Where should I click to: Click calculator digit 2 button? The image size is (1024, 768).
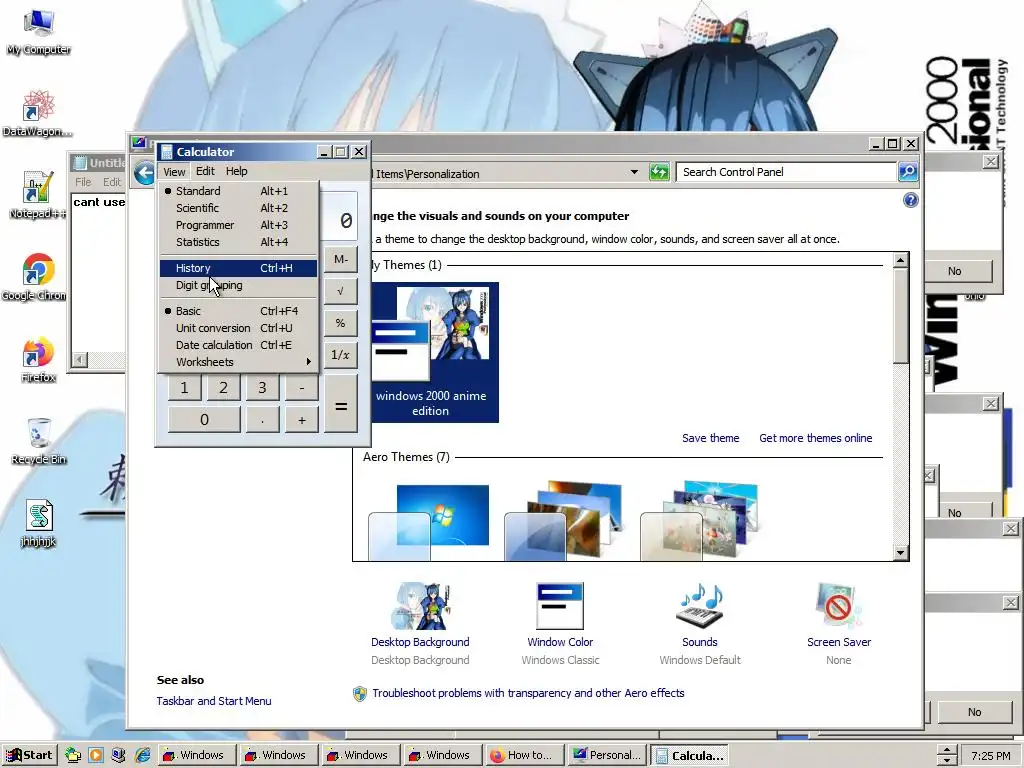click(x=223, y=388)
